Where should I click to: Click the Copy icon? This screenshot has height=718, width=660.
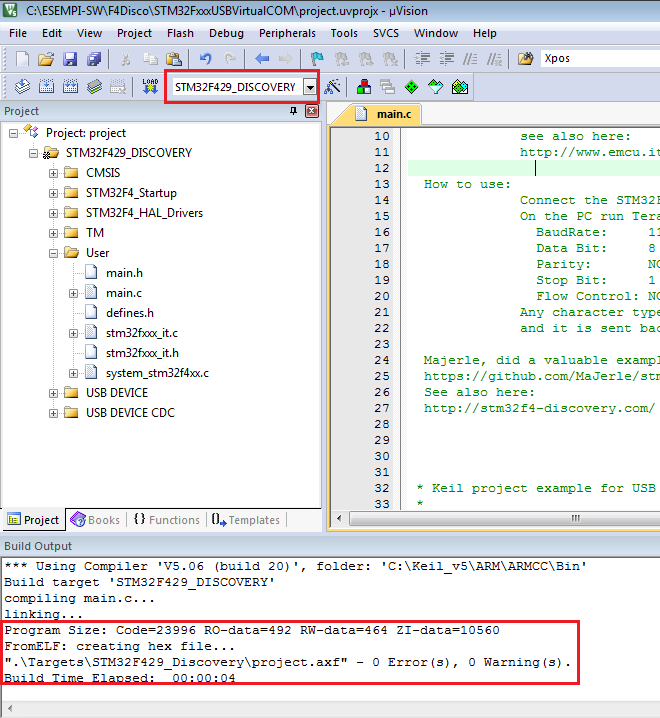(150, 59)
